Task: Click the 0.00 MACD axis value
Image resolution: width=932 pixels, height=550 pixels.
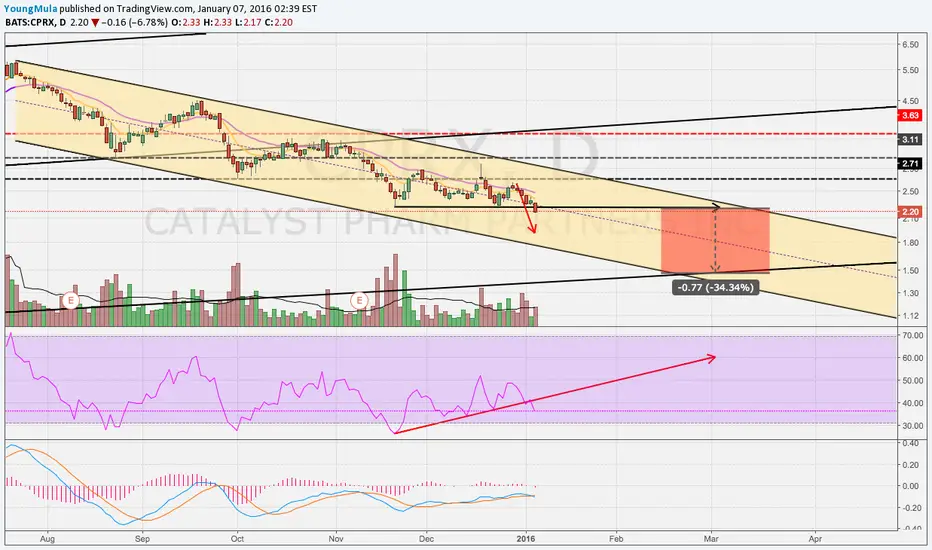Action: click(x=911, y=486)
